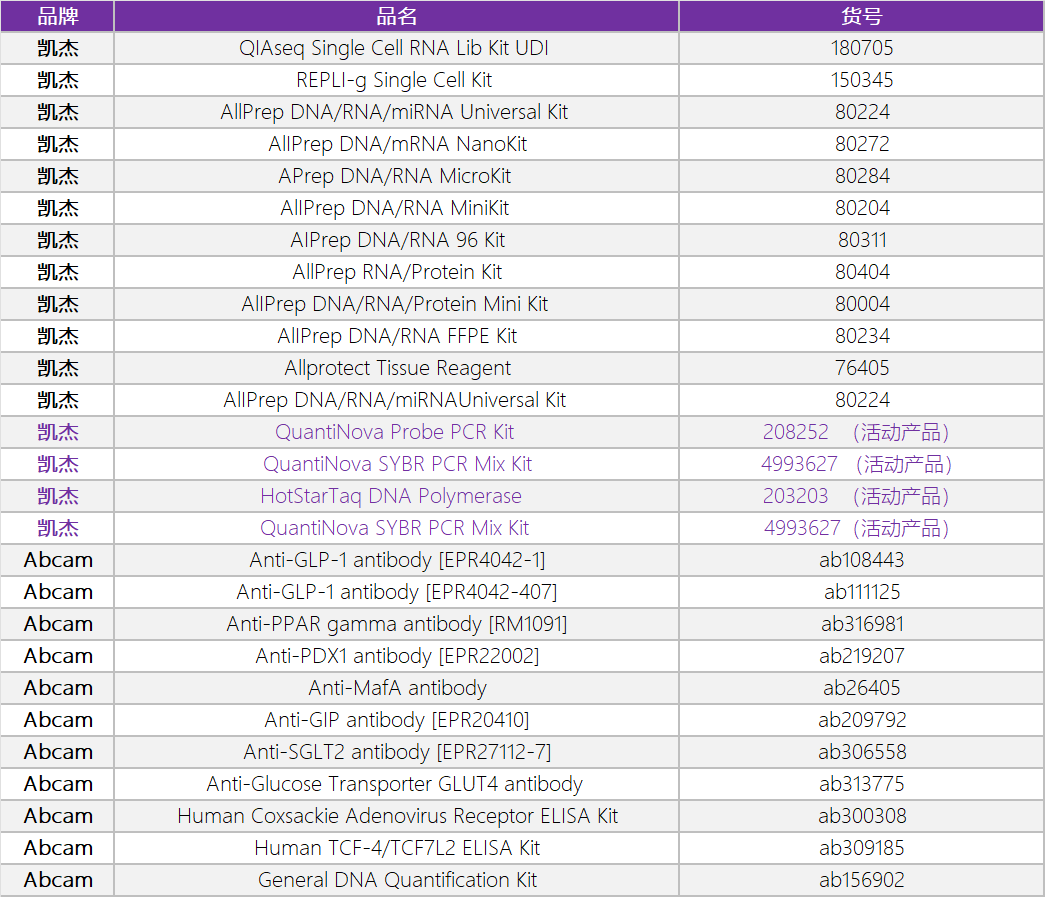
Task: Click AllPrep DNA/RNA/Protein Mini Kit cell
Action: (397, 304)
